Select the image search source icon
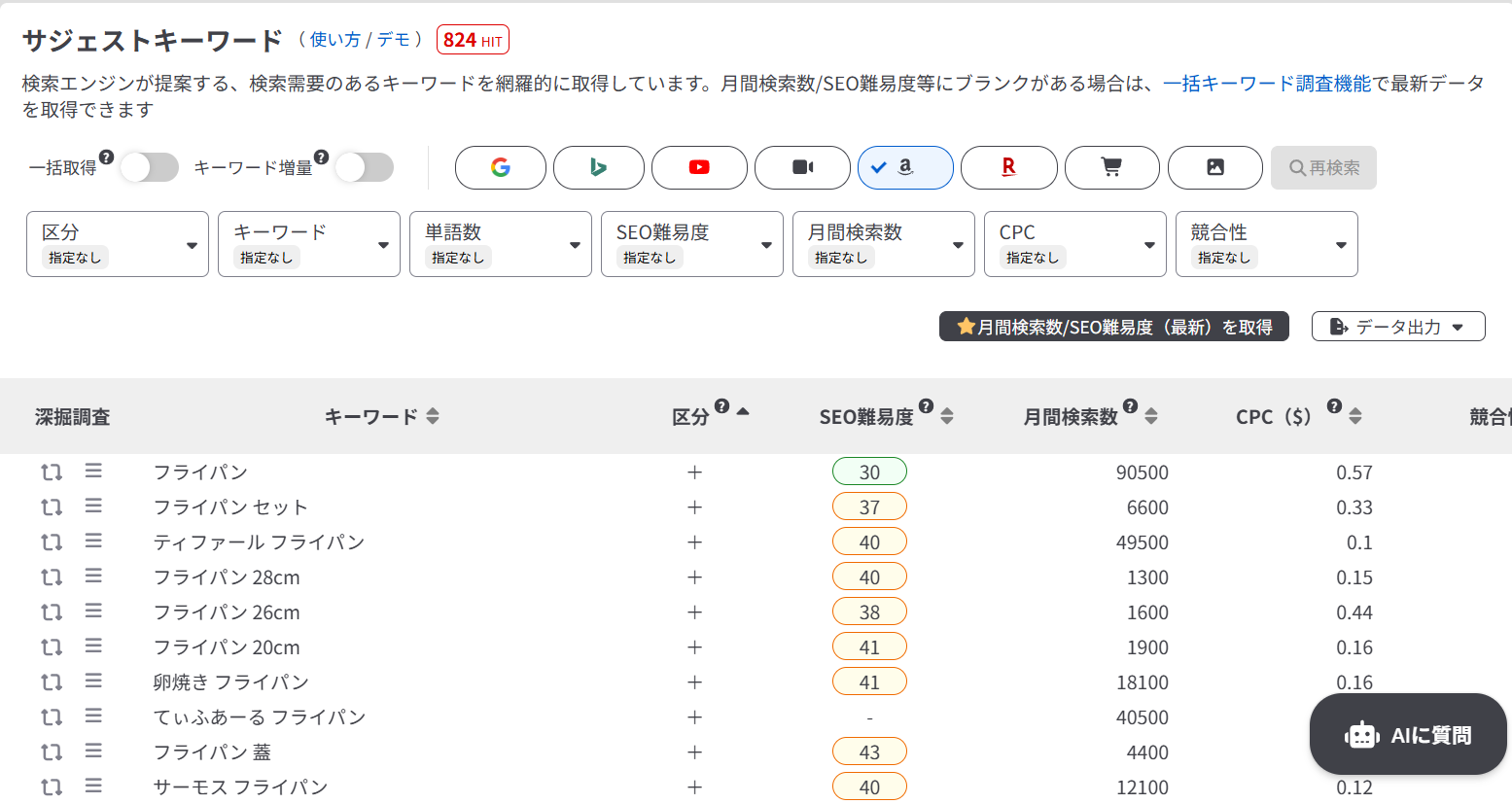The height and width of the screenshot is (804, 1512). (x=1214, y=167)
